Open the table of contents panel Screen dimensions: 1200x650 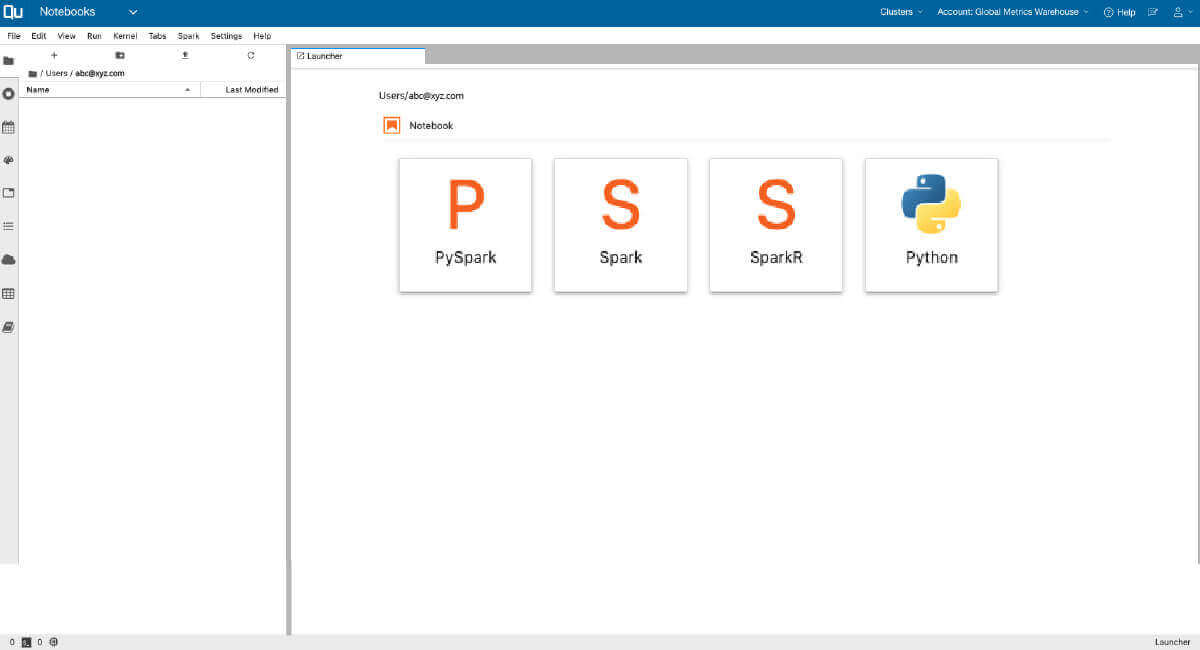pyautogui.click(x=8, y=226)
